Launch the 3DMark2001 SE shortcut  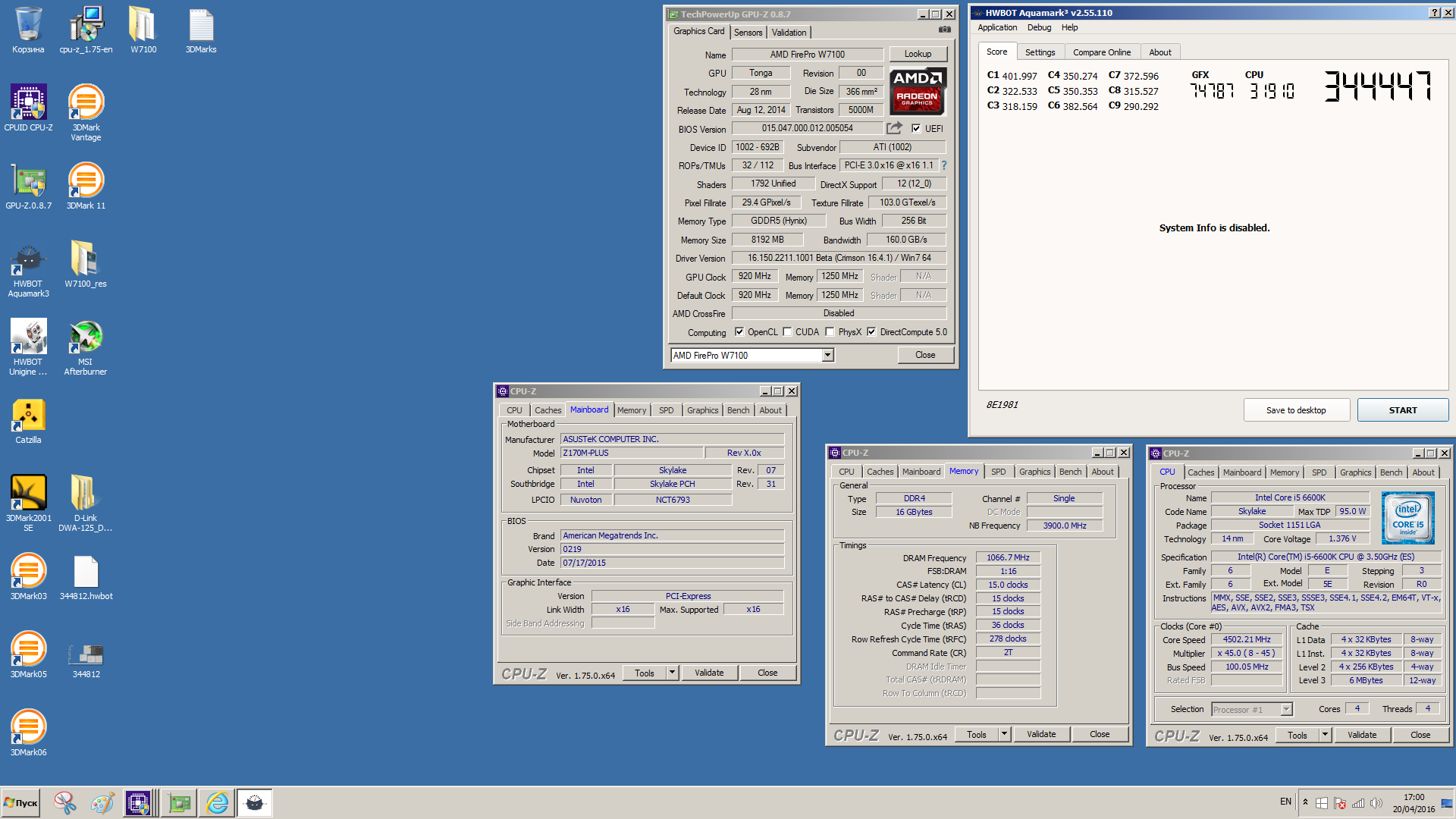28,503
